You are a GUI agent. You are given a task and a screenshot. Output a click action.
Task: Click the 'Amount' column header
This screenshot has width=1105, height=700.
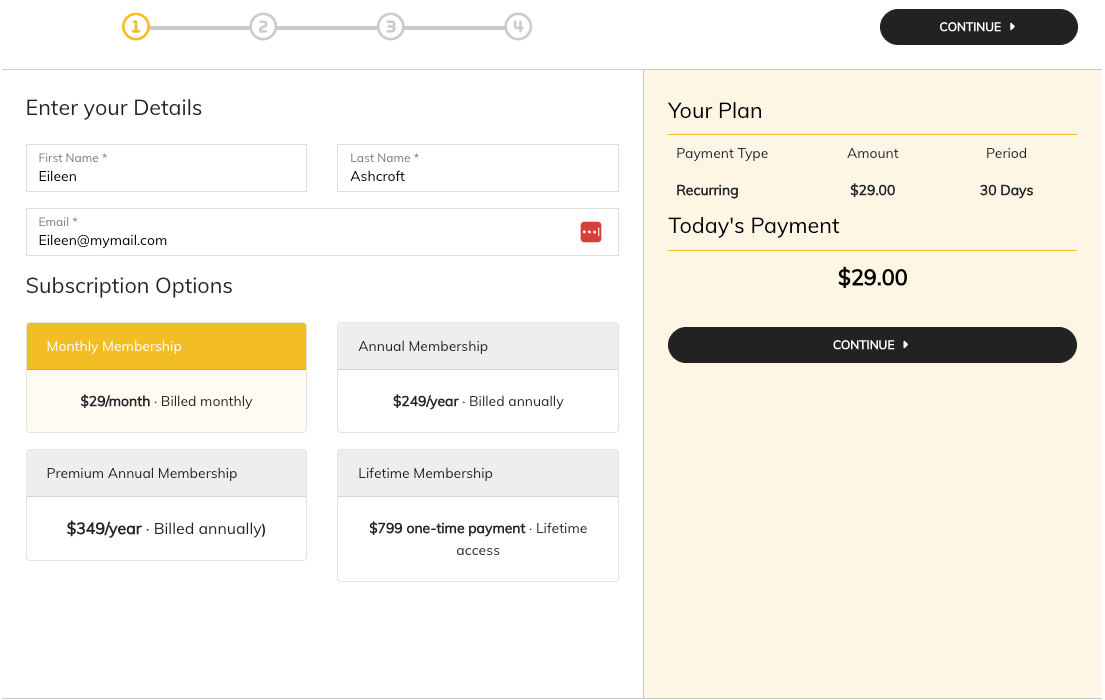872,153
